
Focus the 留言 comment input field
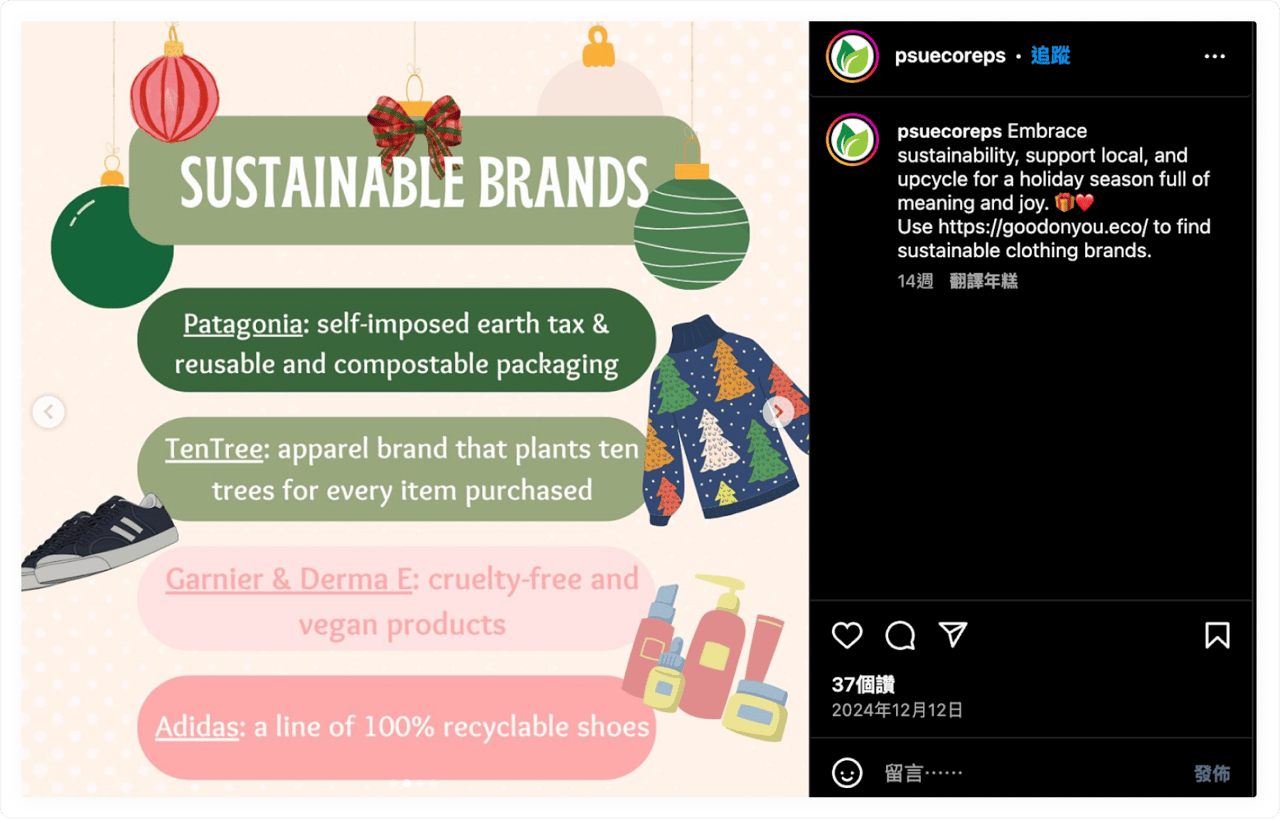click(x=1030, y=773)
